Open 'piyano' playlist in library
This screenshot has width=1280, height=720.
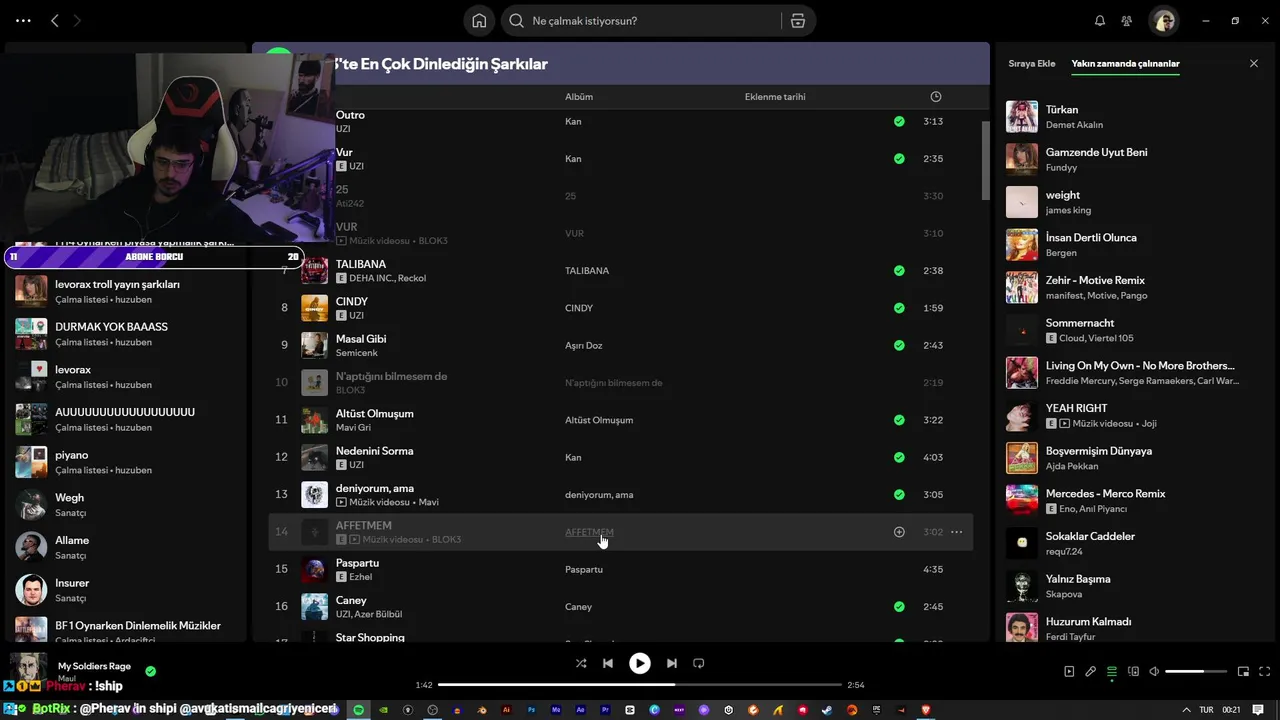coord(125,462)
